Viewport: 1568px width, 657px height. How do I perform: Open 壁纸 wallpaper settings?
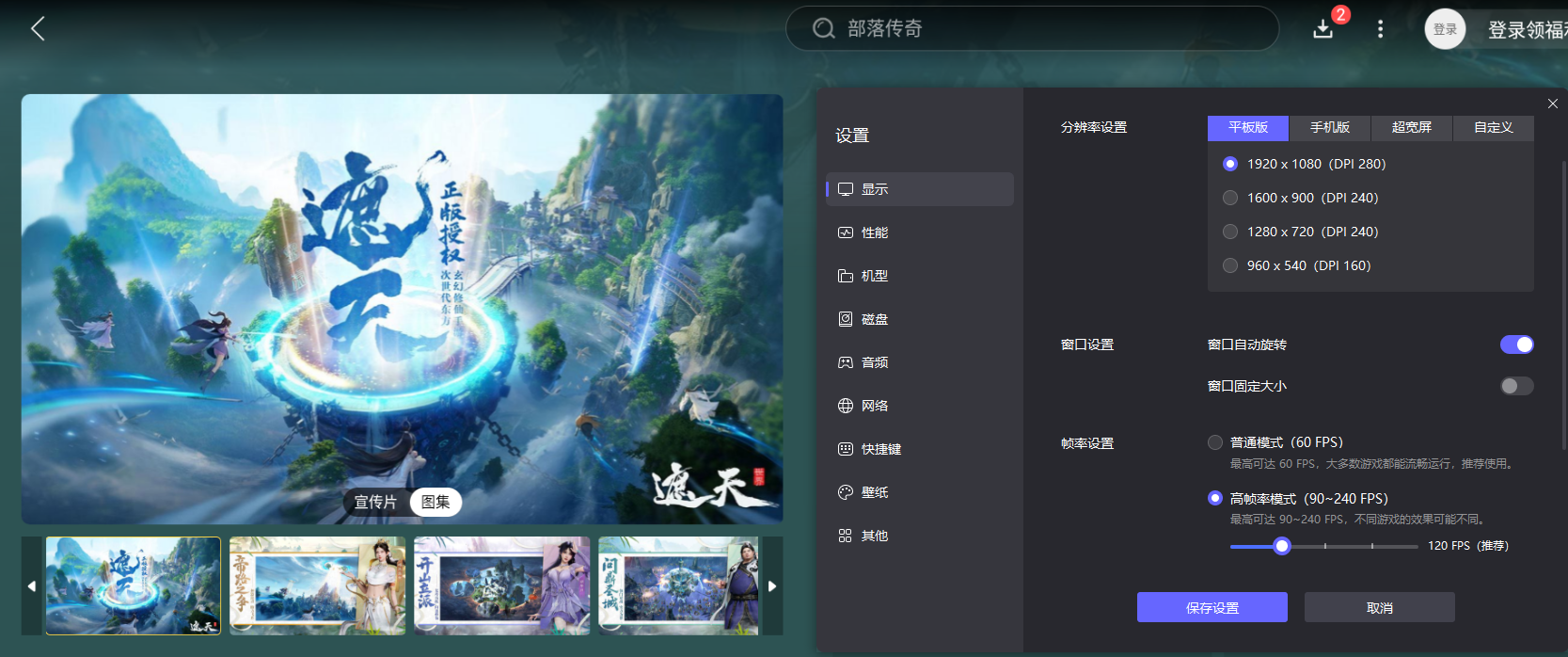pyautogui.click(x=920, y=492)
